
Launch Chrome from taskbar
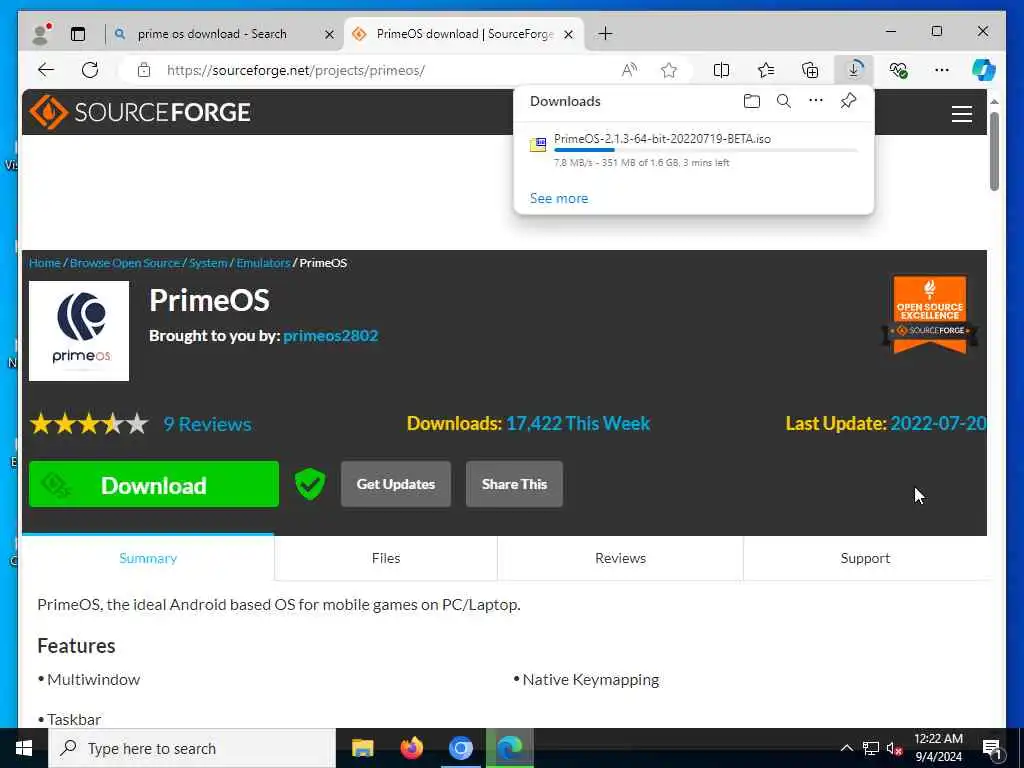coord(460,748)
